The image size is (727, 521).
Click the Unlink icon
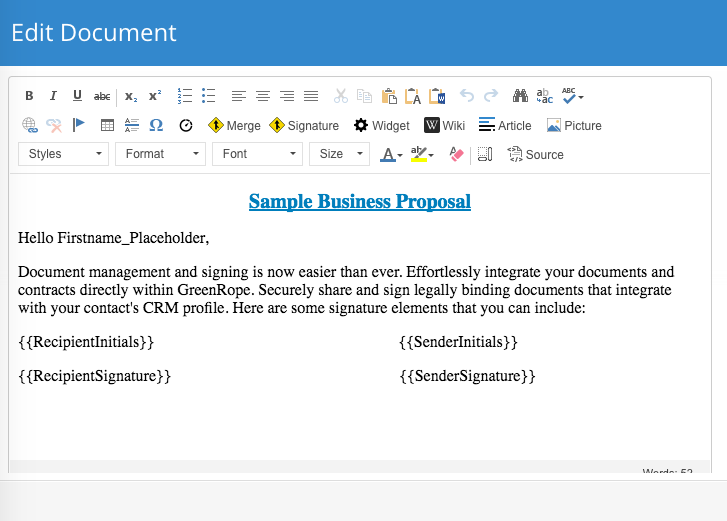[54, 125]
